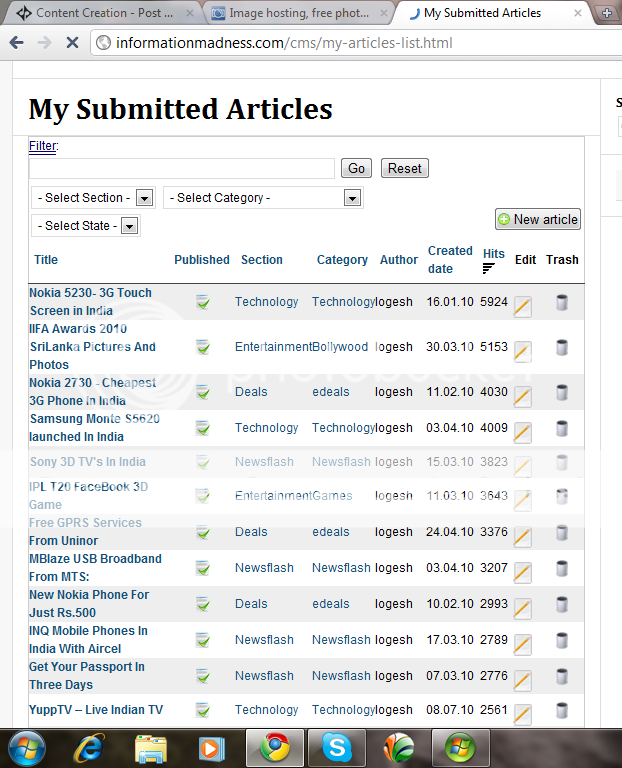Edit the Free GPRS Services article
Image resolution: width=622 pixels, height=768 pixels.
tap(523, 537)
